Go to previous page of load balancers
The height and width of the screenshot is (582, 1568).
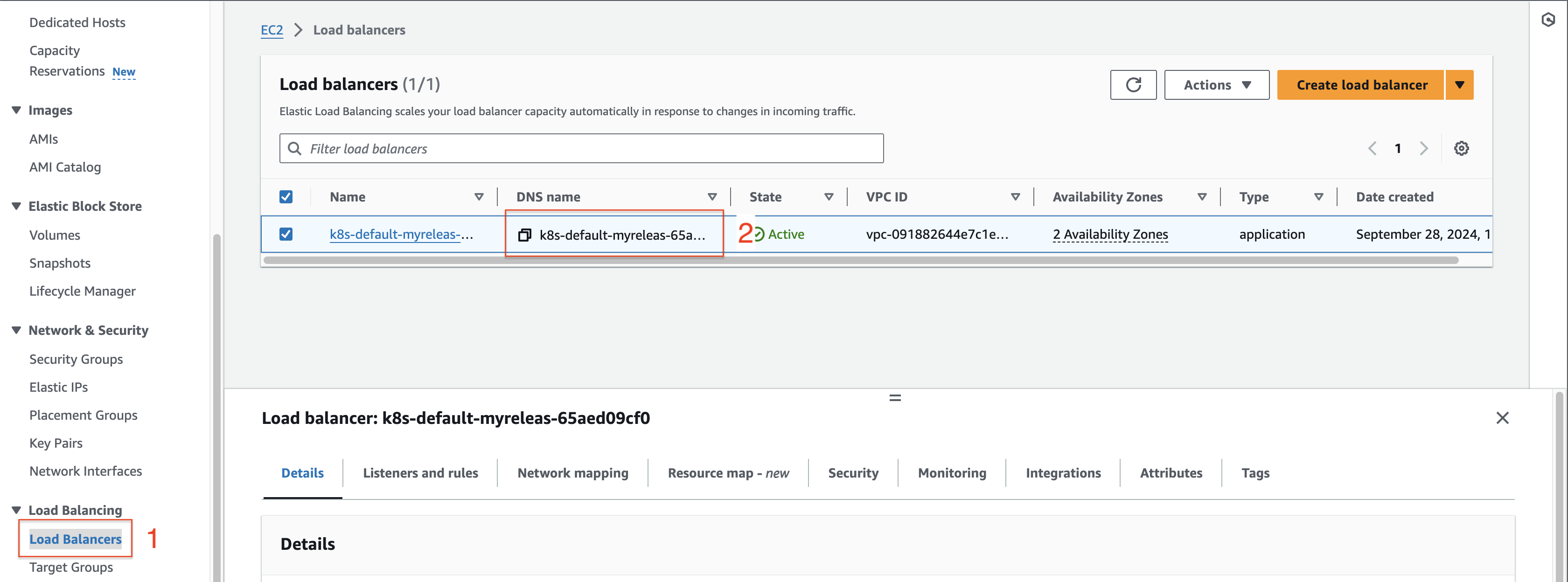(x=1372, y=148)
